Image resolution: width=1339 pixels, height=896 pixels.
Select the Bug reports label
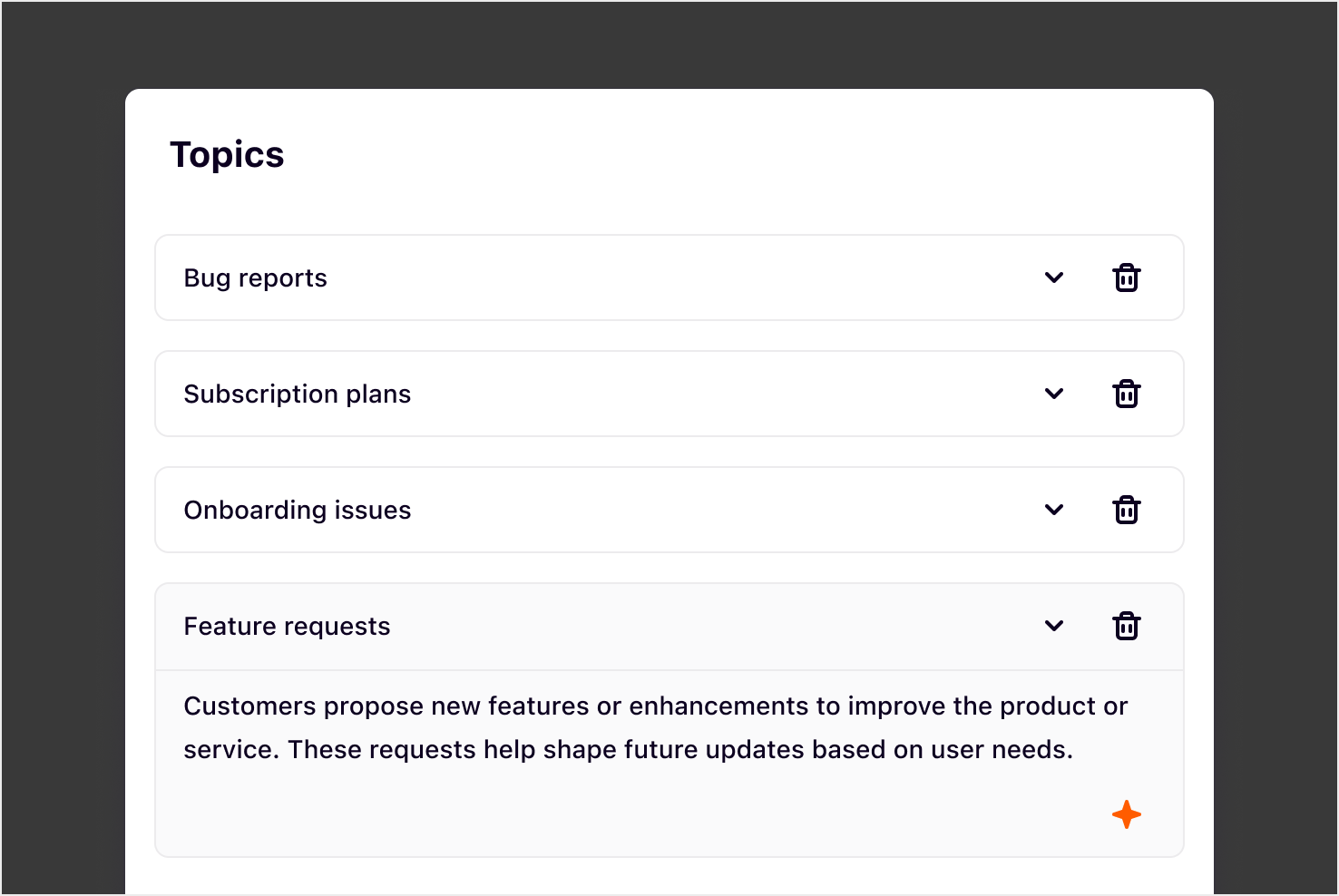click(x=255, y=278)
